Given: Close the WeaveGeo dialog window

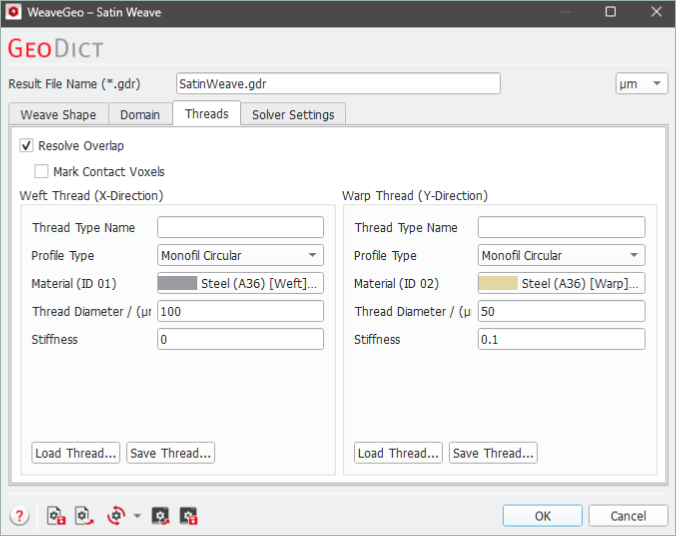Looking at the screenshot, I should click(x=656, y=12).
